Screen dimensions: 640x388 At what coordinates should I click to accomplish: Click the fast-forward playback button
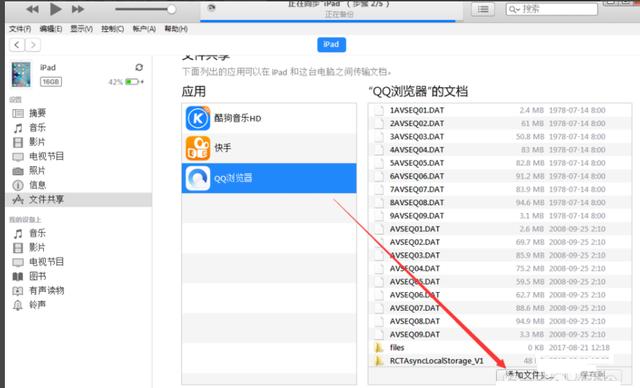pos(78,9)
